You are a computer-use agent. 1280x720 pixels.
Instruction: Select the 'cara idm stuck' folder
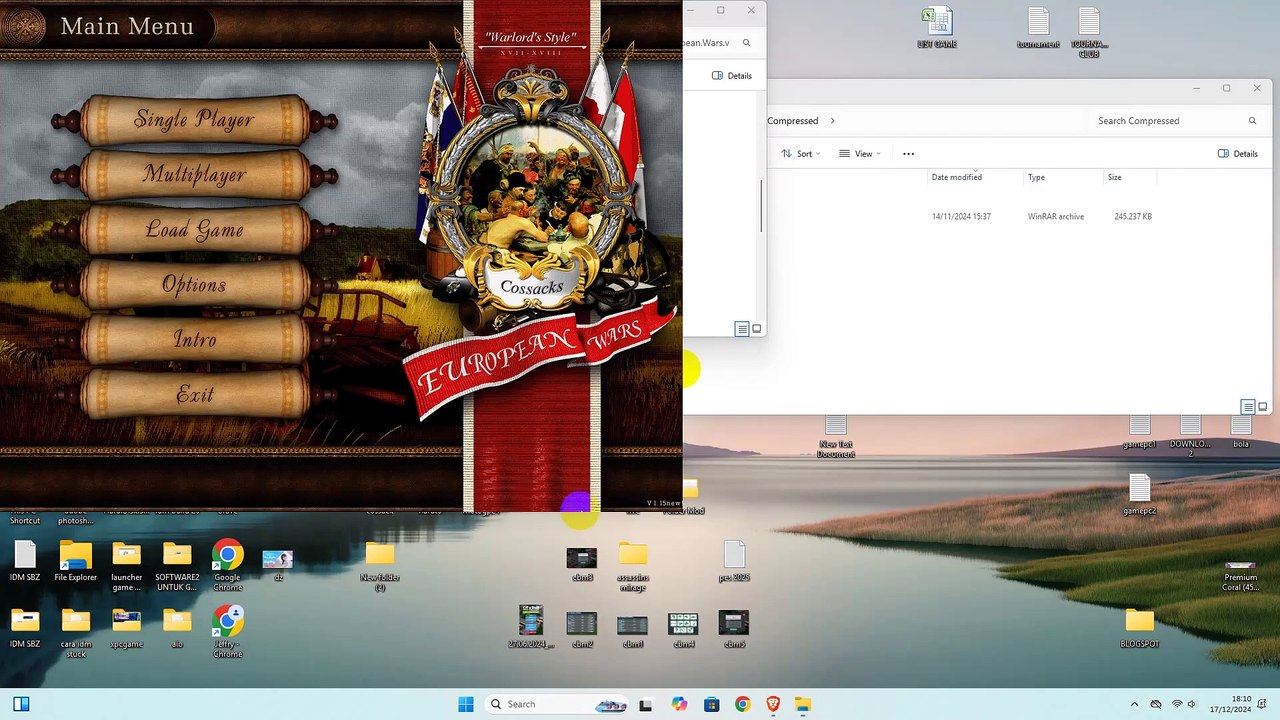pos(76,632)
